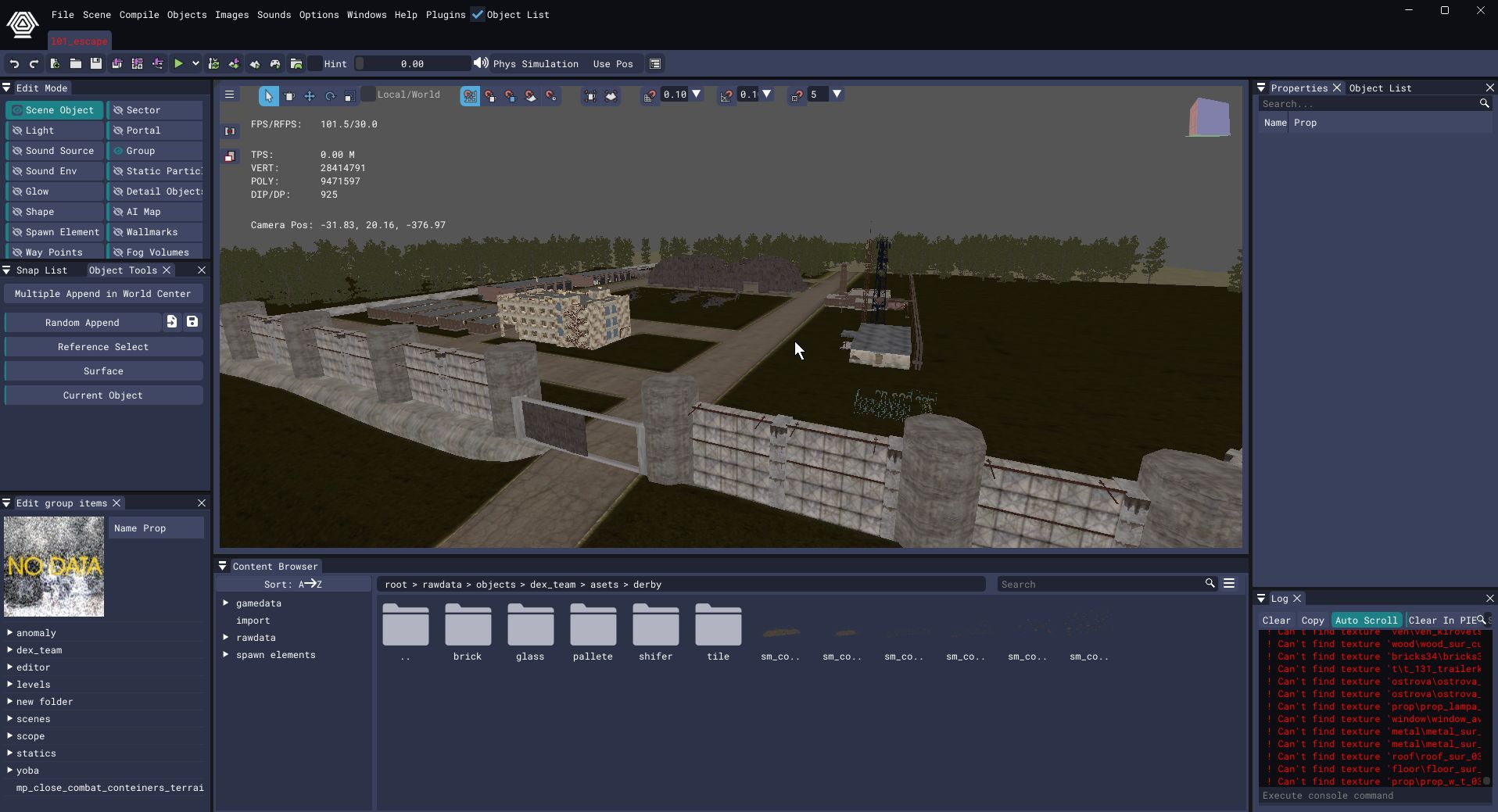Image resolution: width=1498 pixels, height=812 pixels.
Task: Click the sound speaker icon
Action: tap(481, 63)
